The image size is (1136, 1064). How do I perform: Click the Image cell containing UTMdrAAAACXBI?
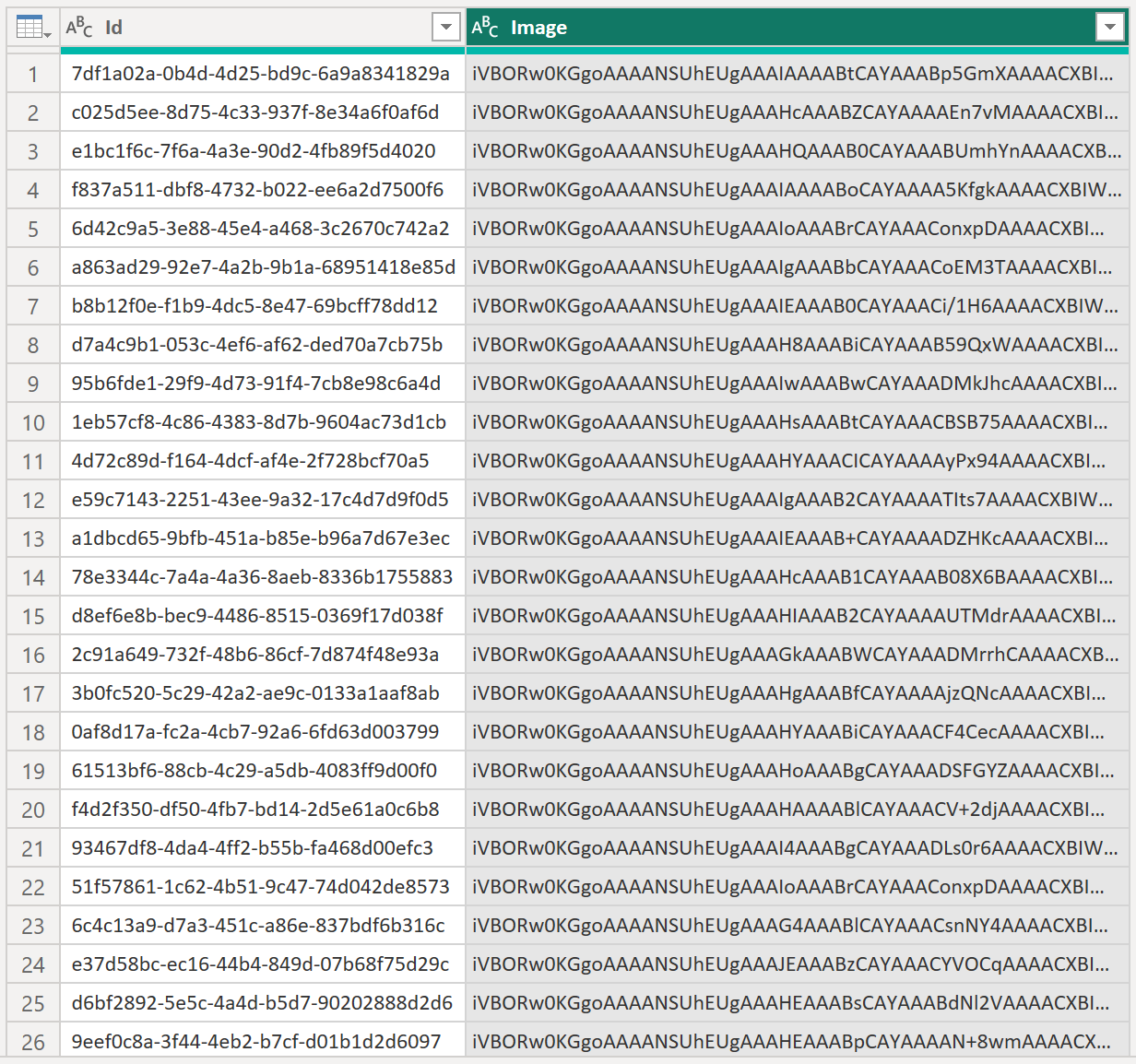pos(798,616)
